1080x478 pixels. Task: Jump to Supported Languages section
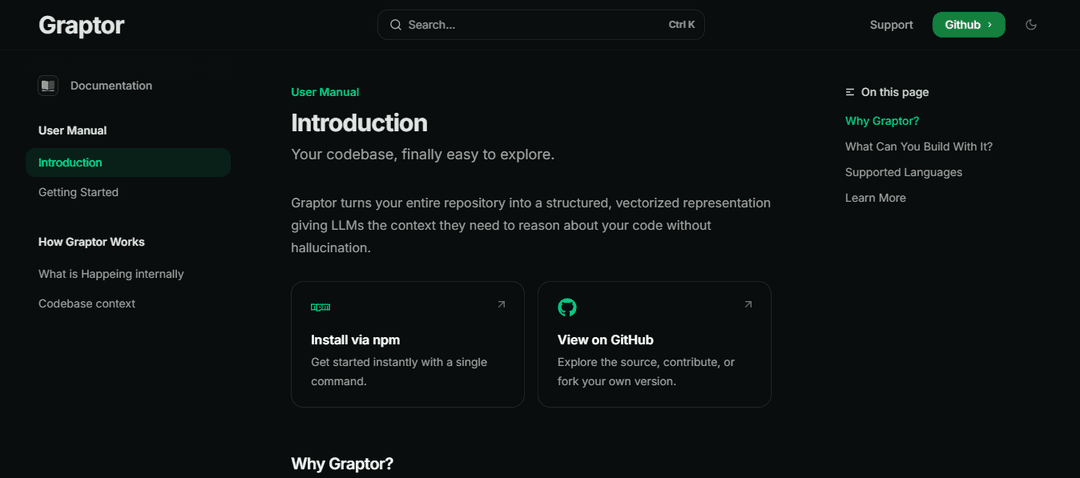(904, 172)
